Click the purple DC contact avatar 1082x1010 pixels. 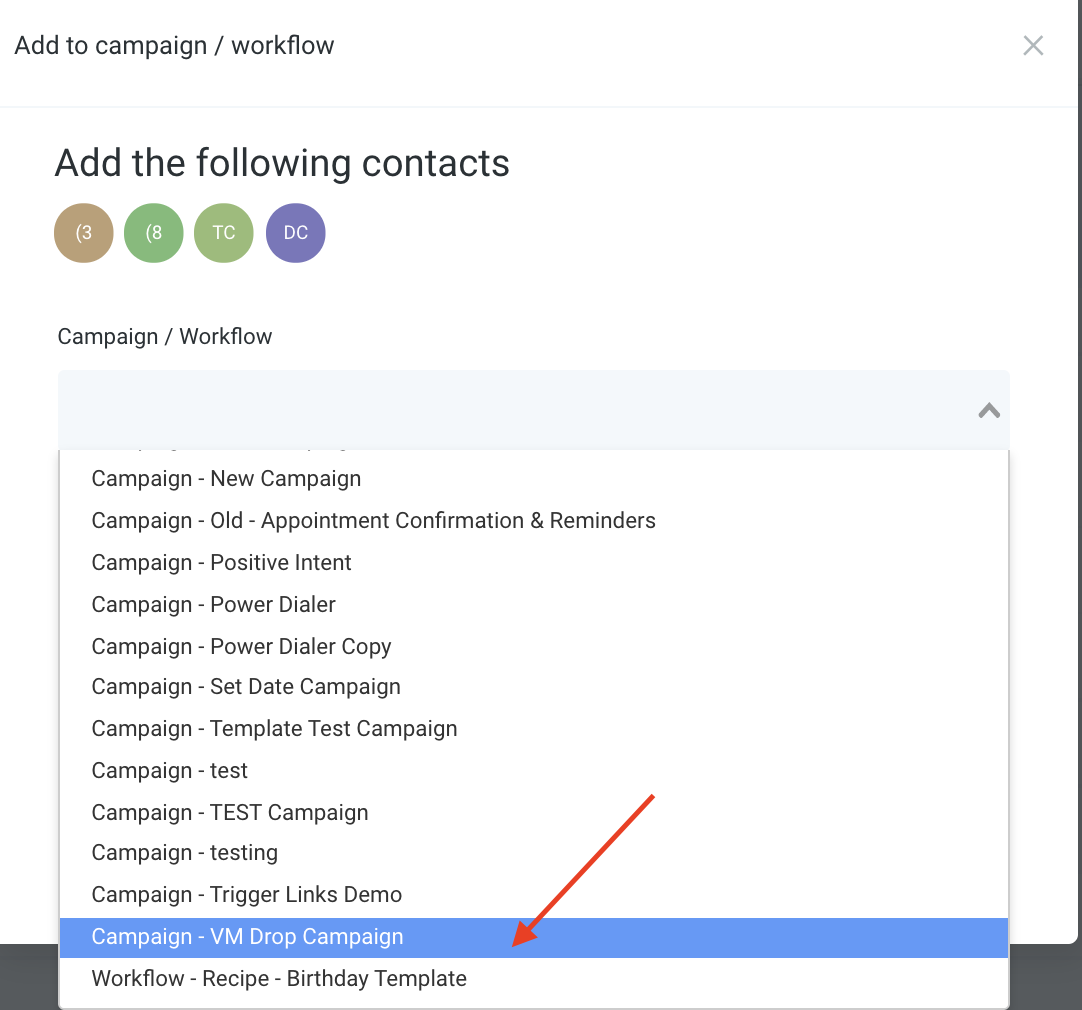coord(295,232)
